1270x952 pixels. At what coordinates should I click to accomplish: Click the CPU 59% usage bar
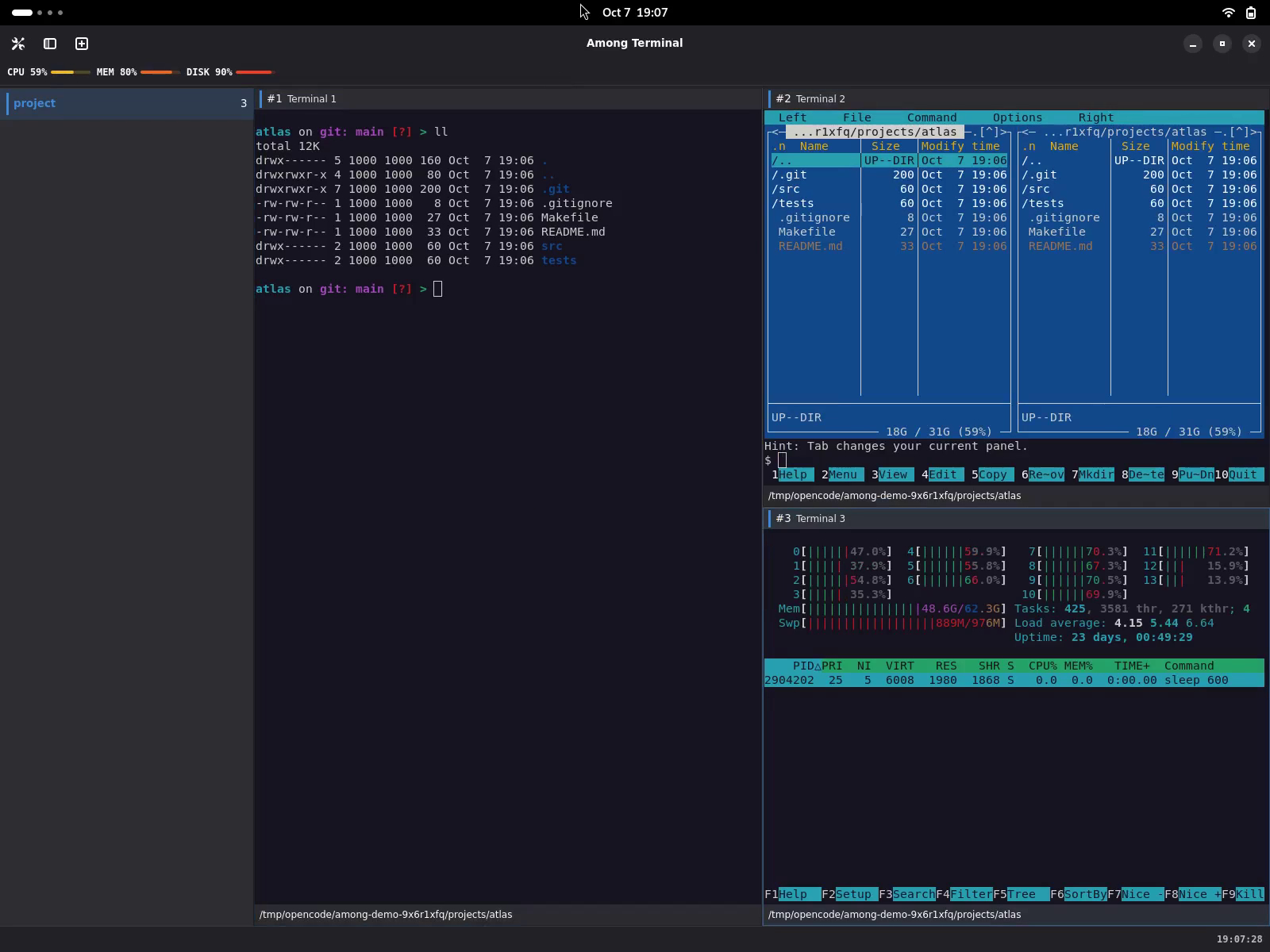(x=71, y=72)
